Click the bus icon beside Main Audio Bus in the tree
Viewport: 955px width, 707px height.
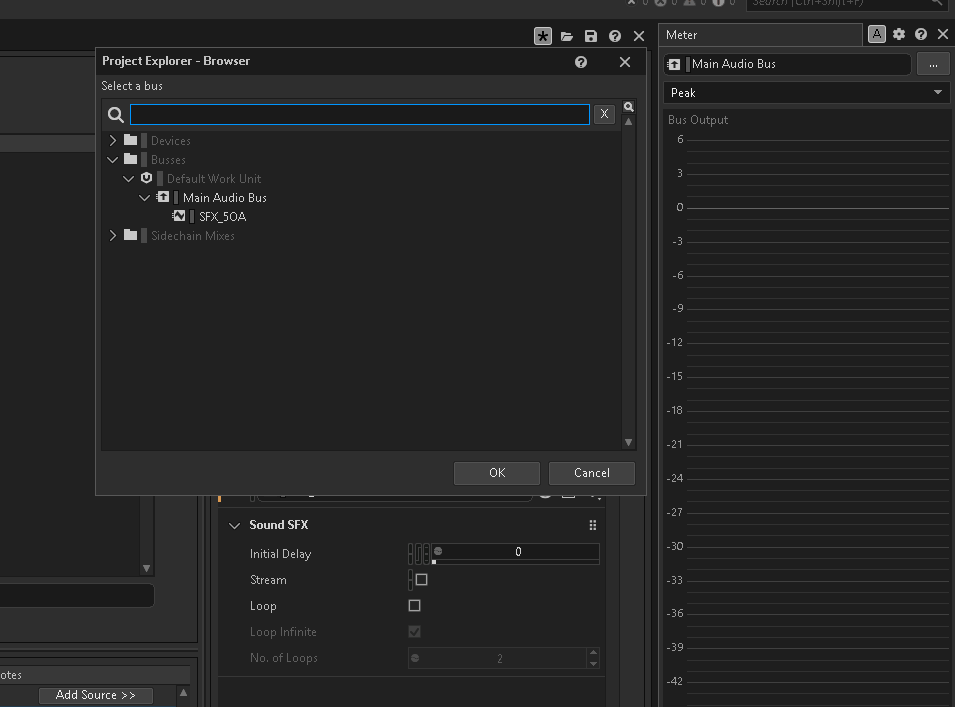(163, 197)
